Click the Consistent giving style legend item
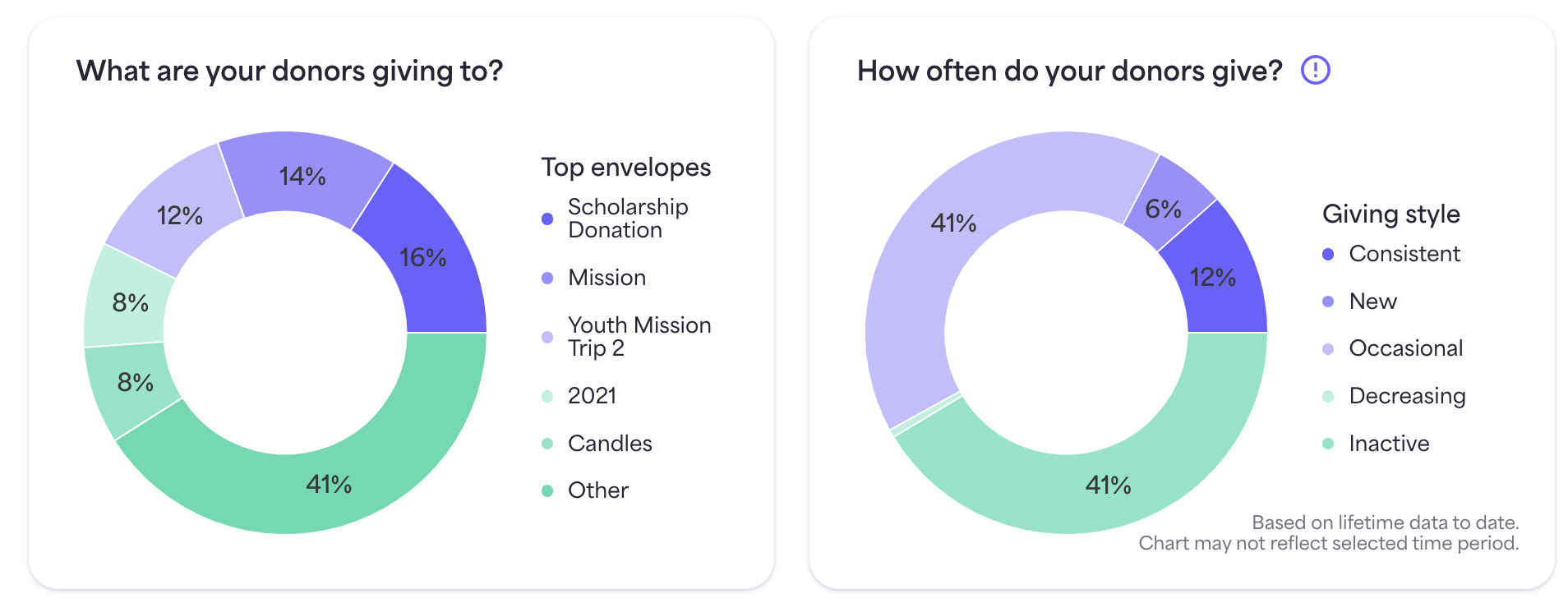Screen dimensions: 1568x603 pos(1404,254)
